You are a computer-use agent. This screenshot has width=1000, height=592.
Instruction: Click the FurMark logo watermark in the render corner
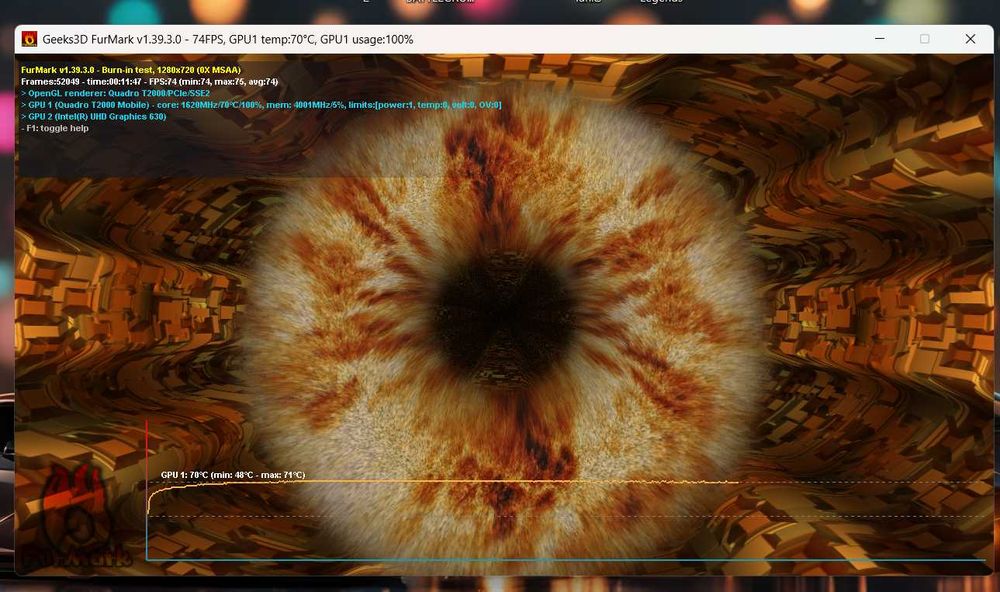coord(75,517)
